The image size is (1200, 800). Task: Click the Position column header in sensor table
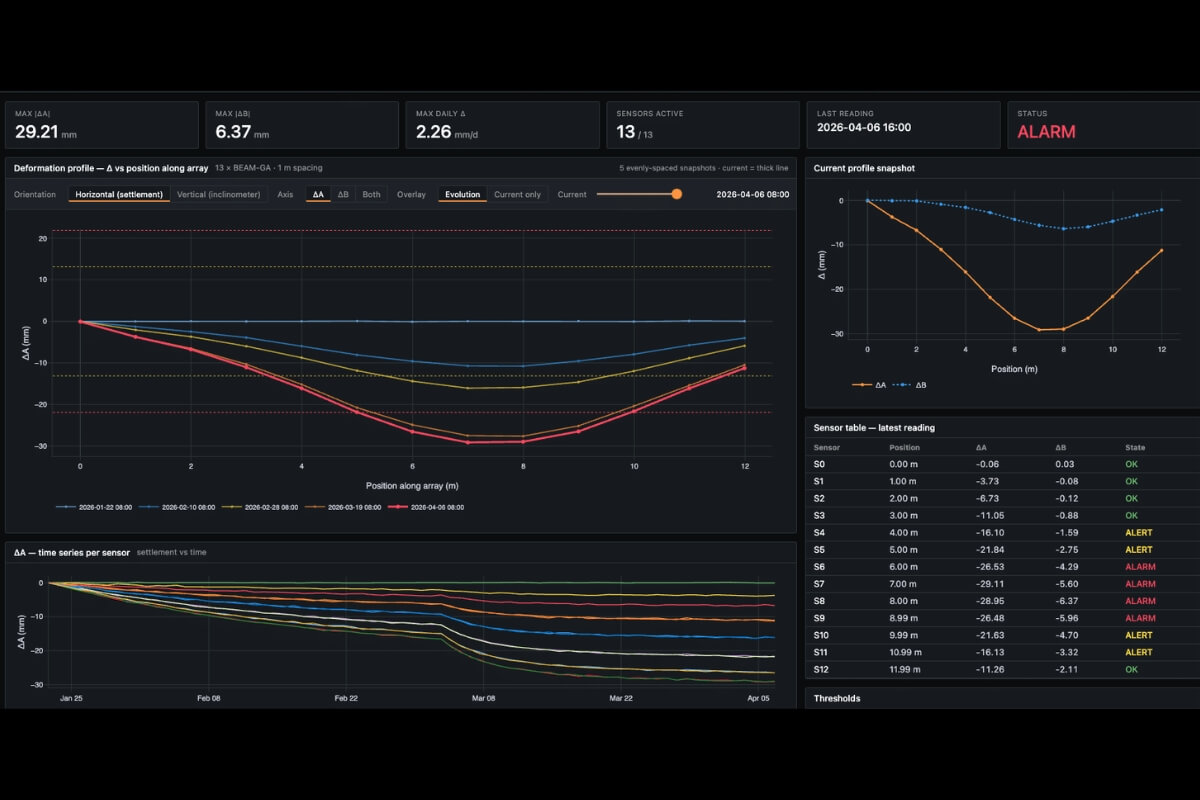[x=904, y=447]
